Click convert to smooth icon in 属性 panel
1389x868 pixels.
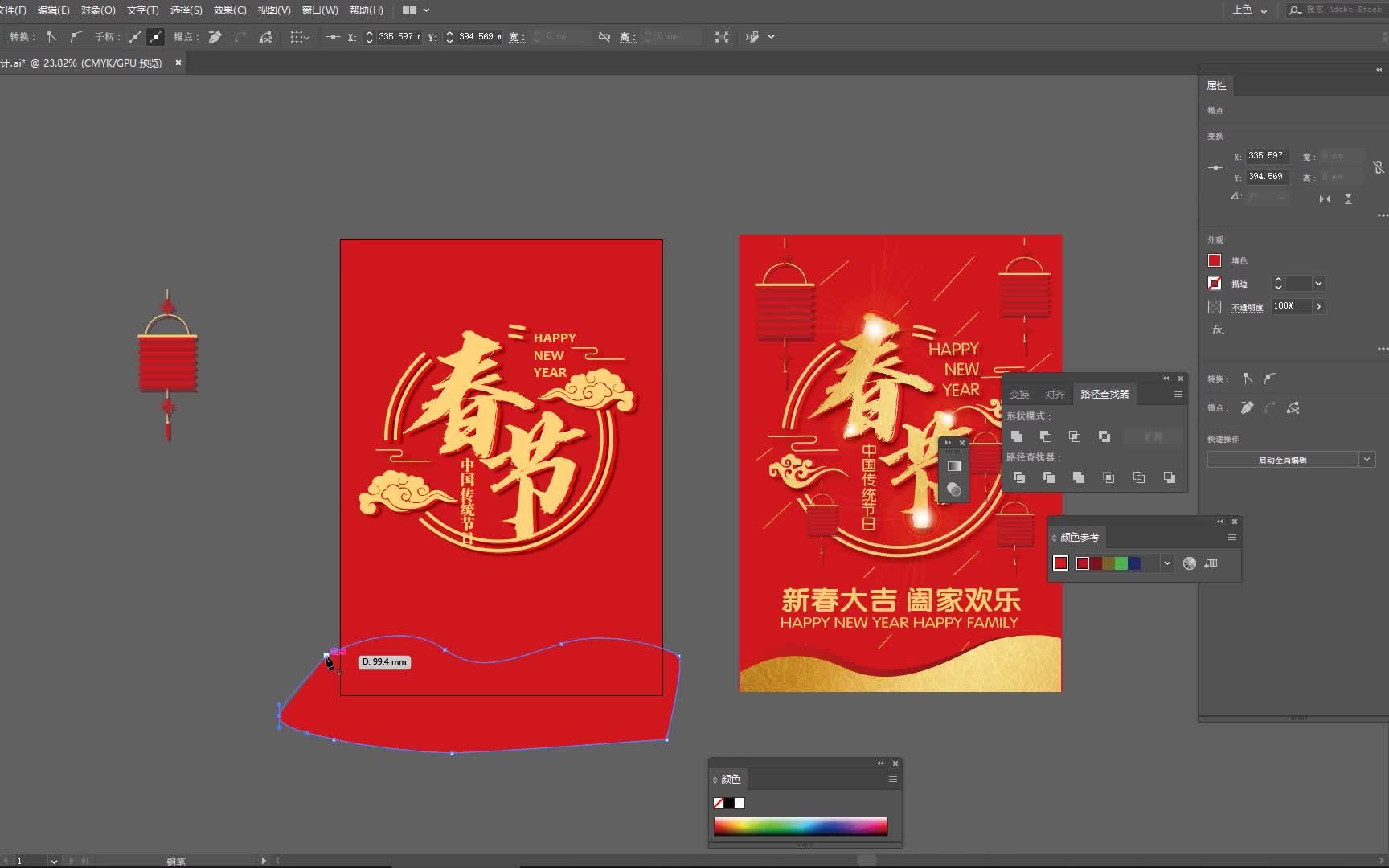point(1270,379)
